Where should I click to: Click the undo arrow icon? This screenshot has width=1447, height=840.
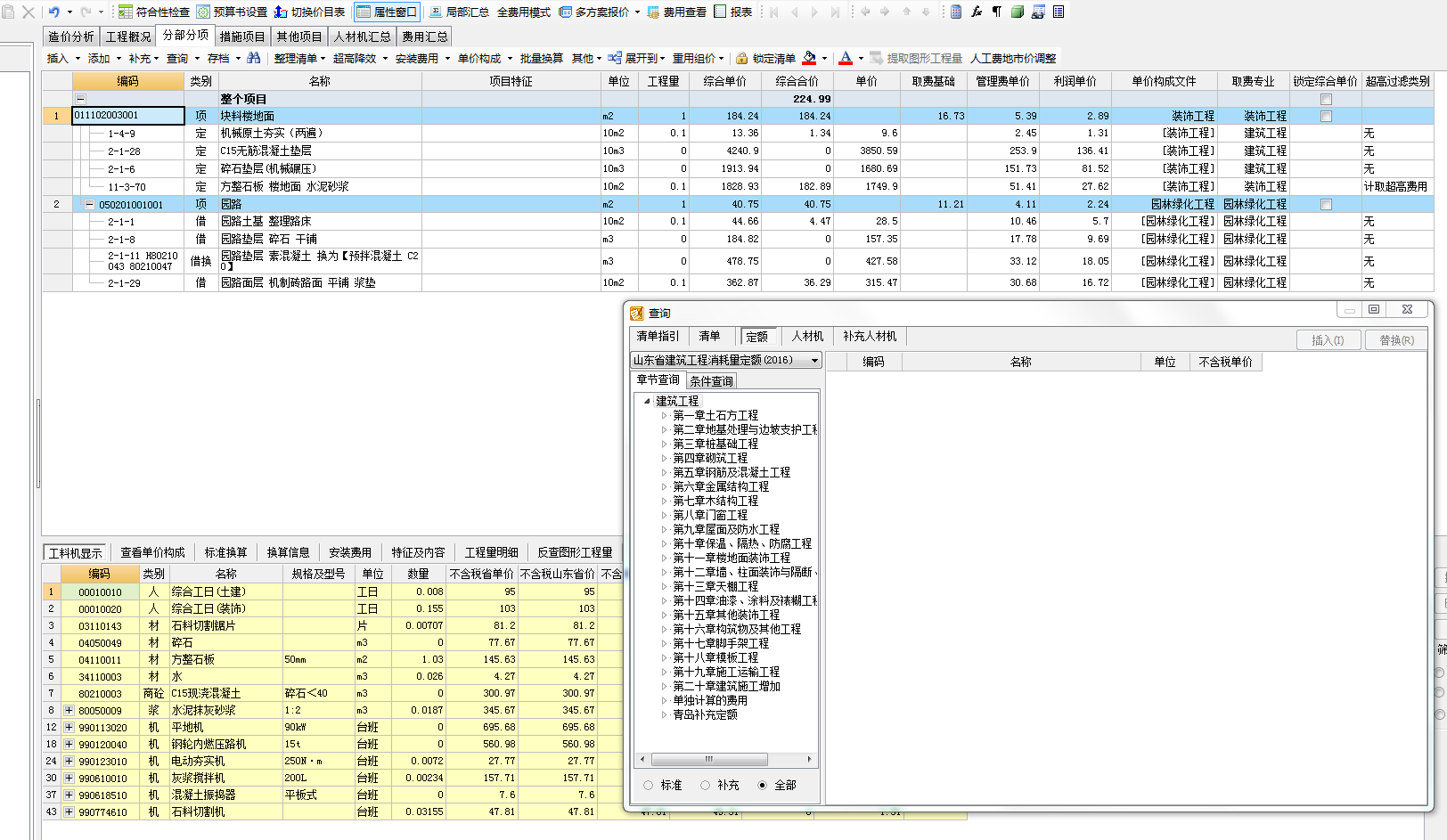[53, 12]
